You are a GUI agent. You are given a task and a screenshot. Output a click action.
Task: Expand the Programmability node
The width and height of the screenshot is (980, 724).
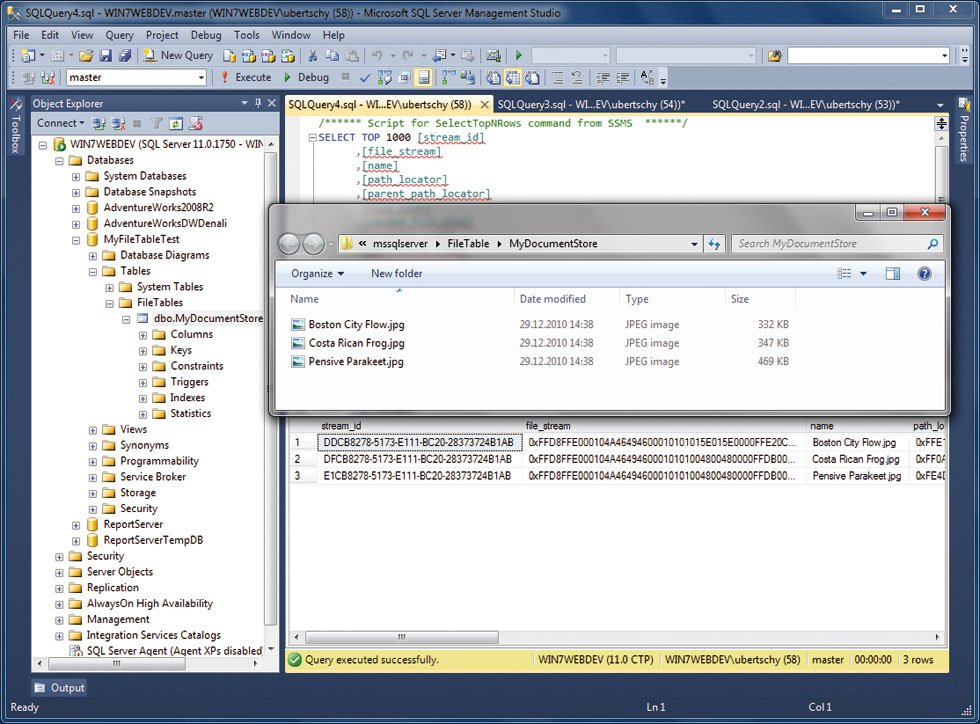92,461
